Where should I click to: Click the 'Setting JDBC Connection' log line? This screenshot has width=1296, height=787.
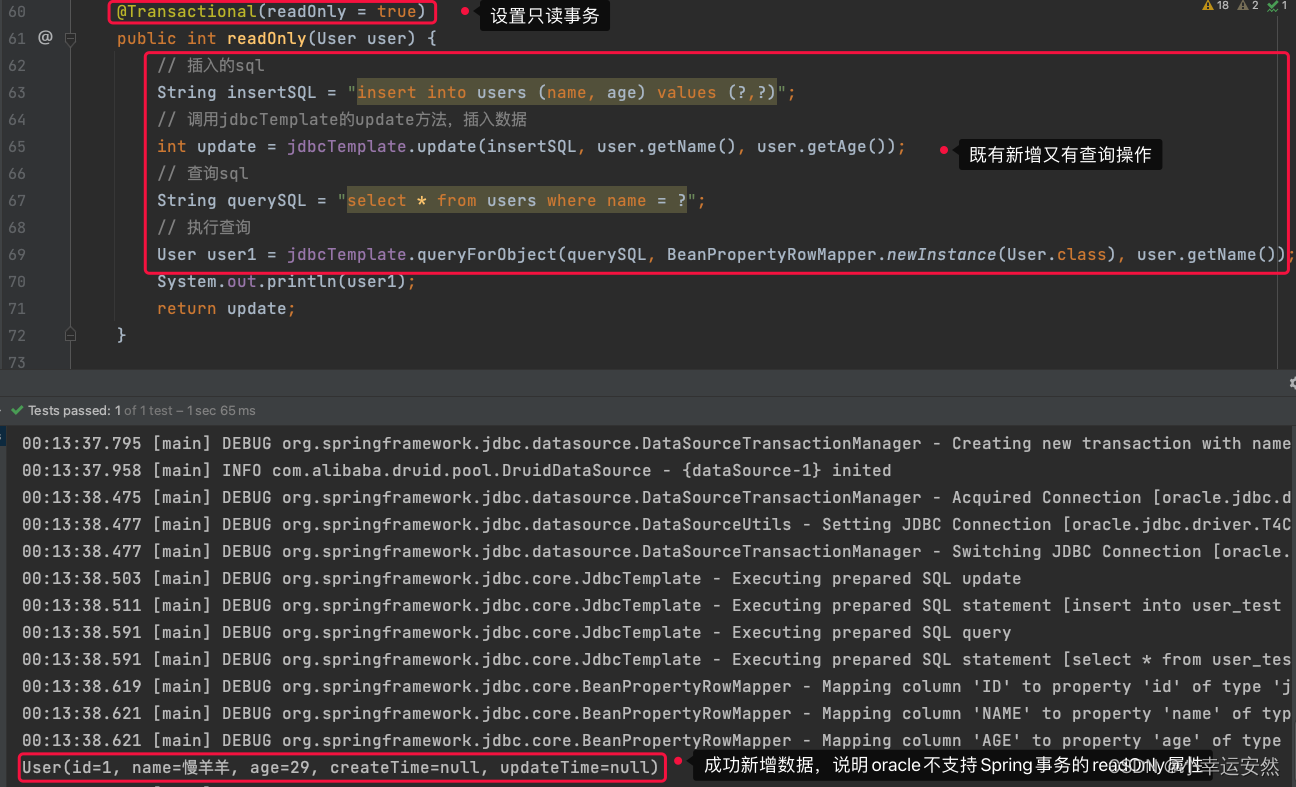coord(656,524)
